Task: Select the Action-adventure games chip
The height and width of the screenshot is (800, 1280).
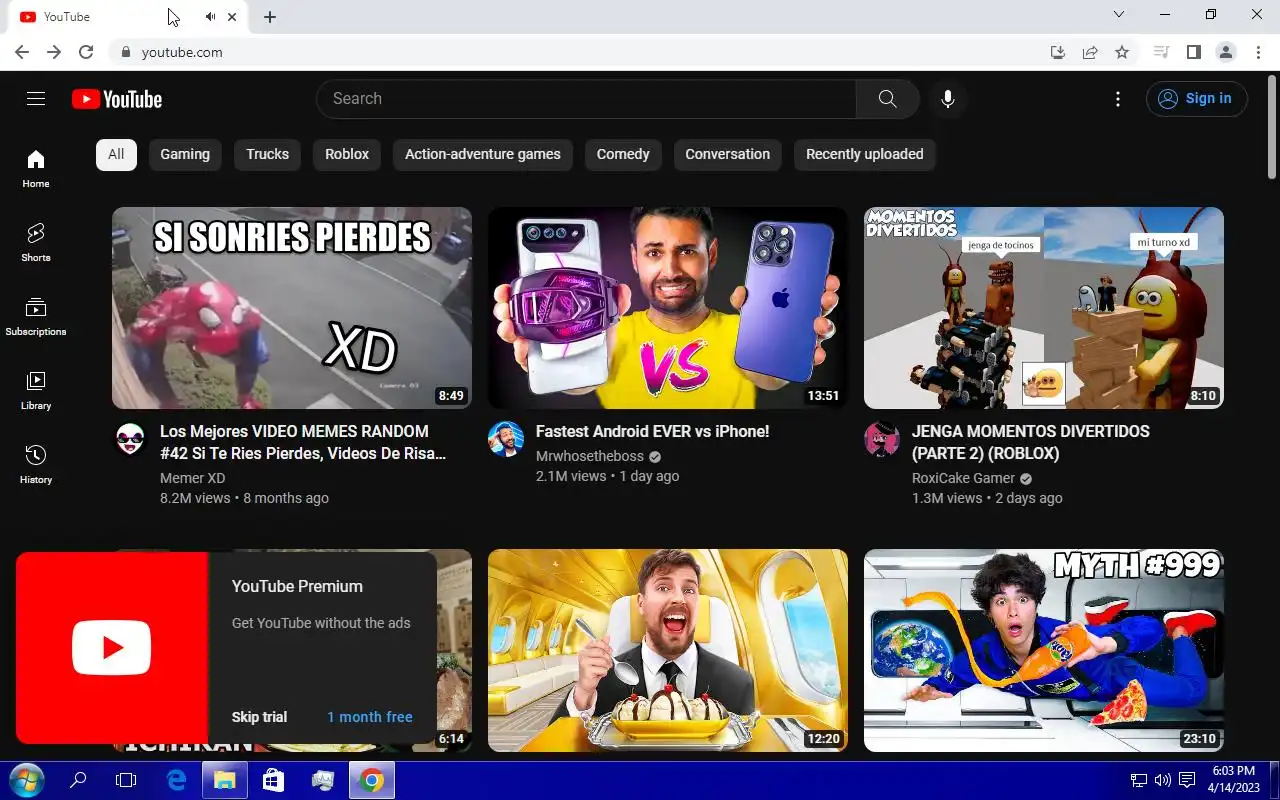Action: pos(483,154)
